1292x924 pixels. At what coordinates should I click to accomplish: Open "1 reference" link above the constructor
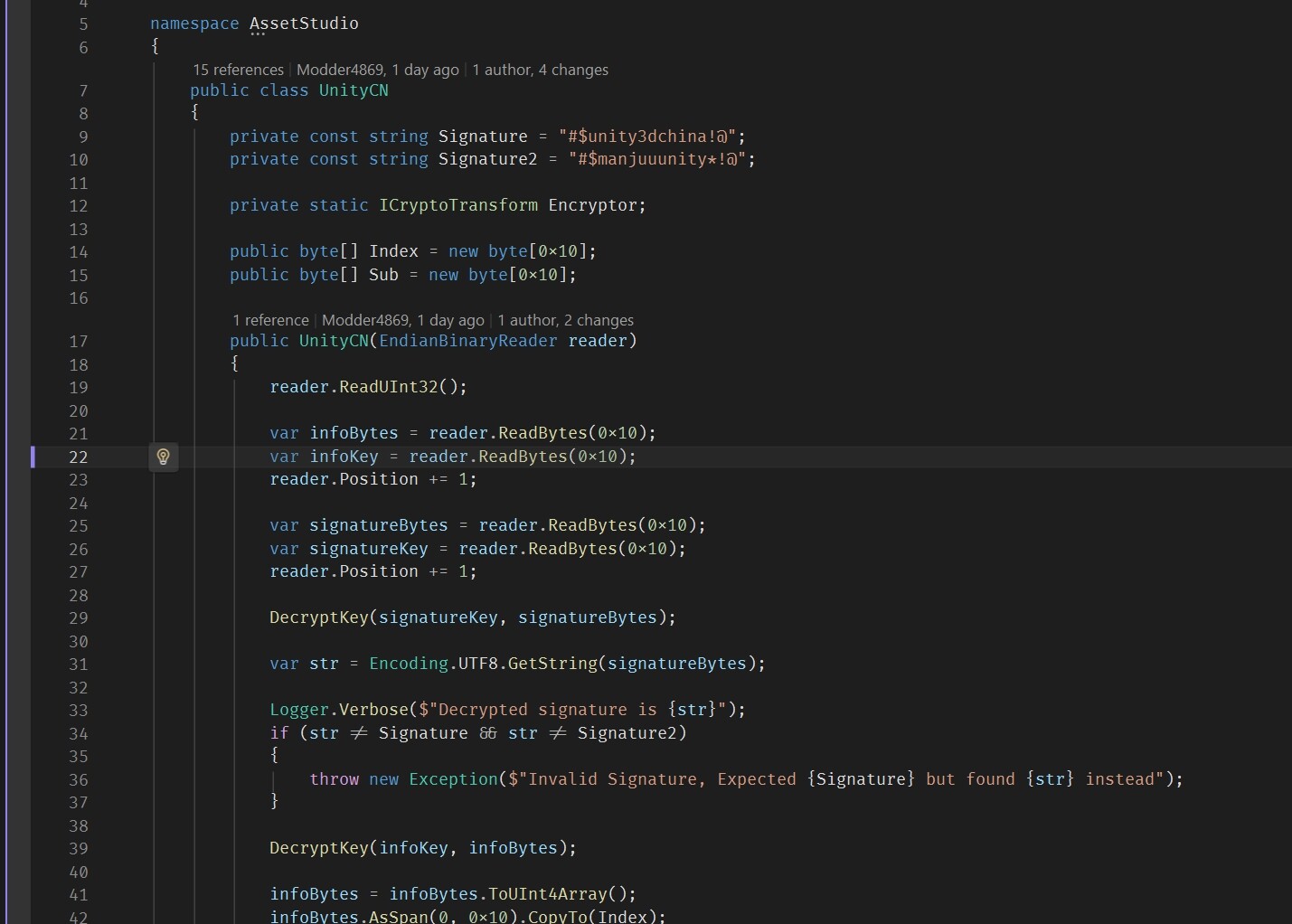pos(270,320)
